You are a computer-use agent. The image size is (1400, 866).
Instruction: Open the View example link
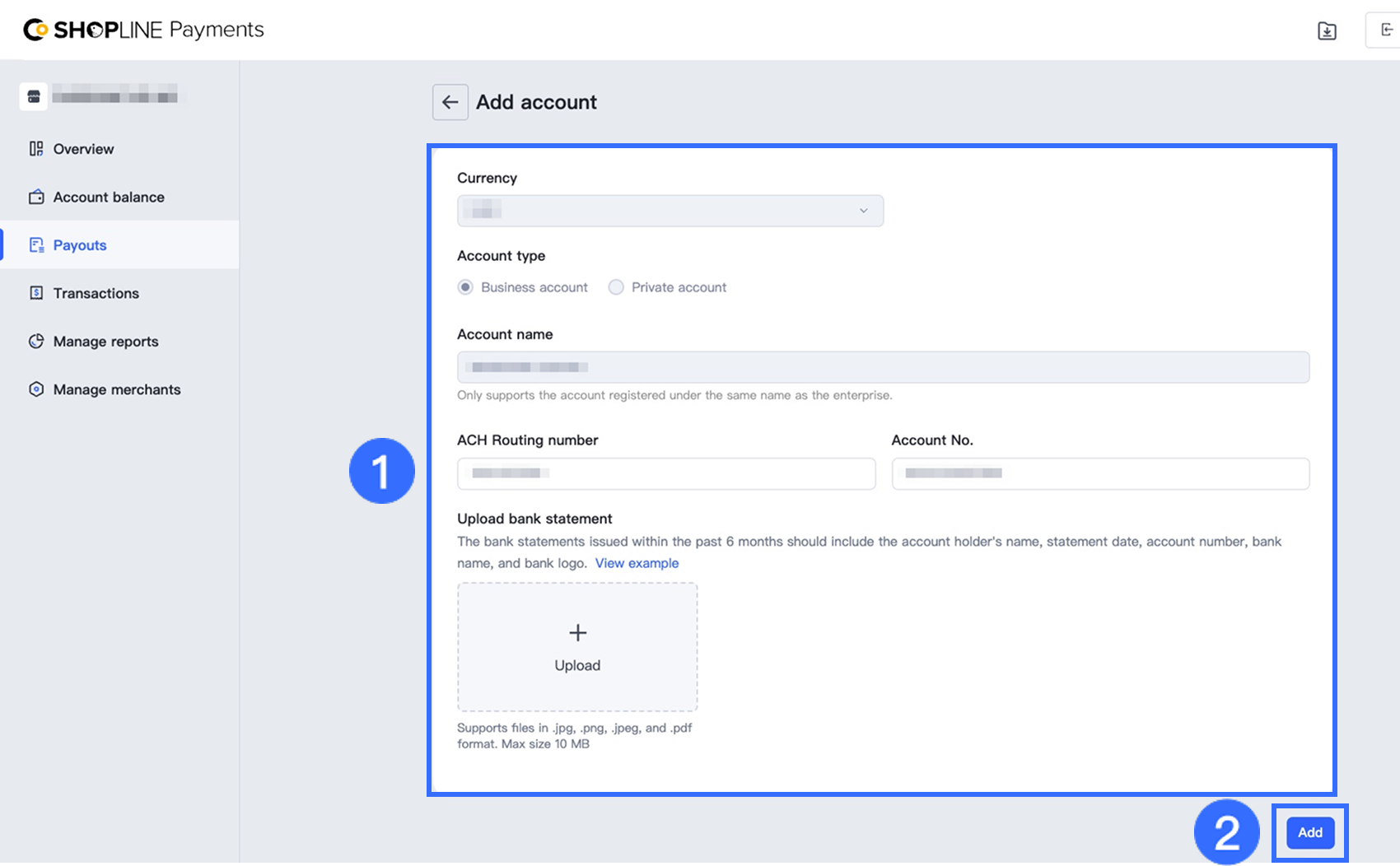pos(637,563)
